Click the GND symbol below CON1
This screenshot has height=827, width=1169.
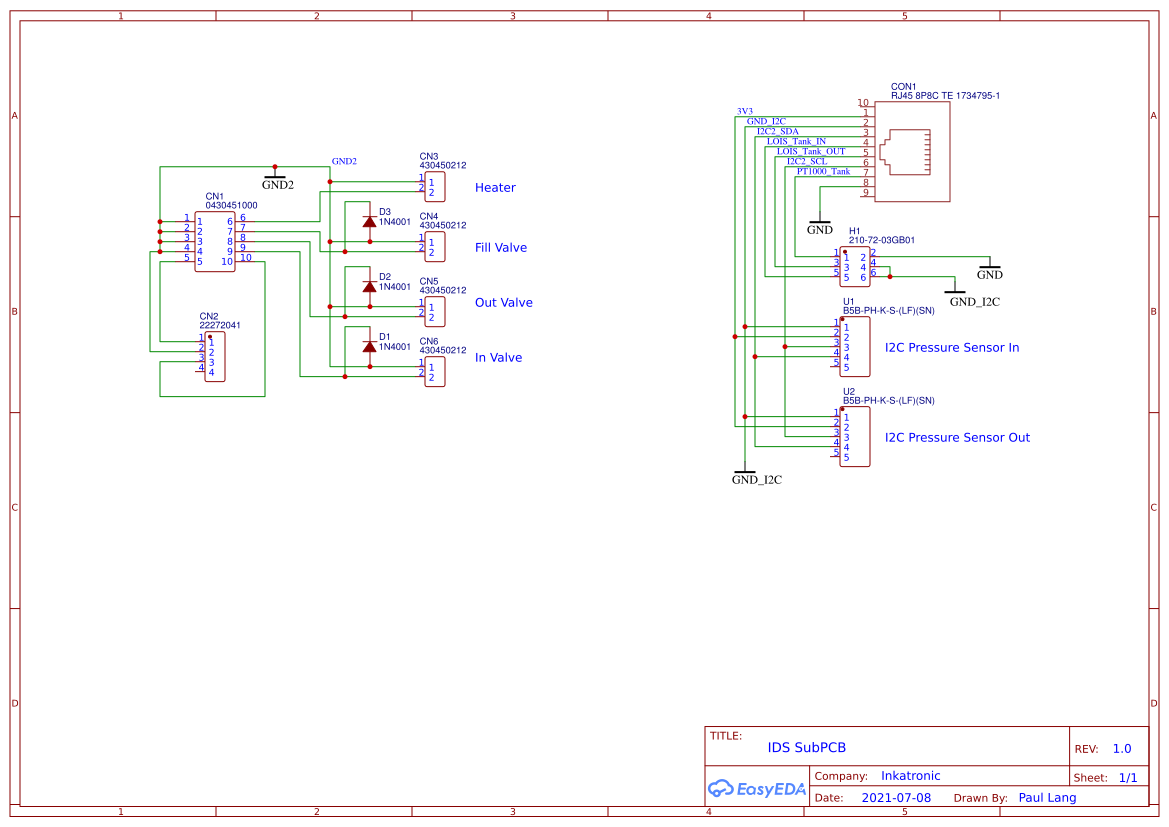[820, 222]
